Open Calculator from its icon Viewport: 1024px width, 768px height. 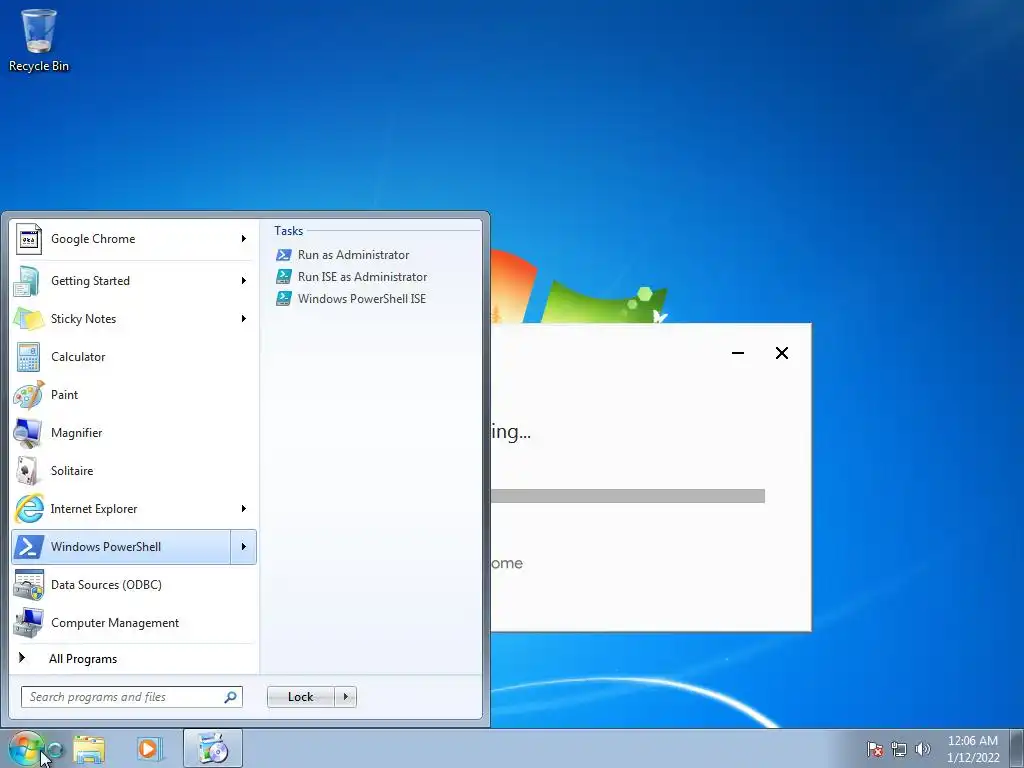[x=29, y=357]
